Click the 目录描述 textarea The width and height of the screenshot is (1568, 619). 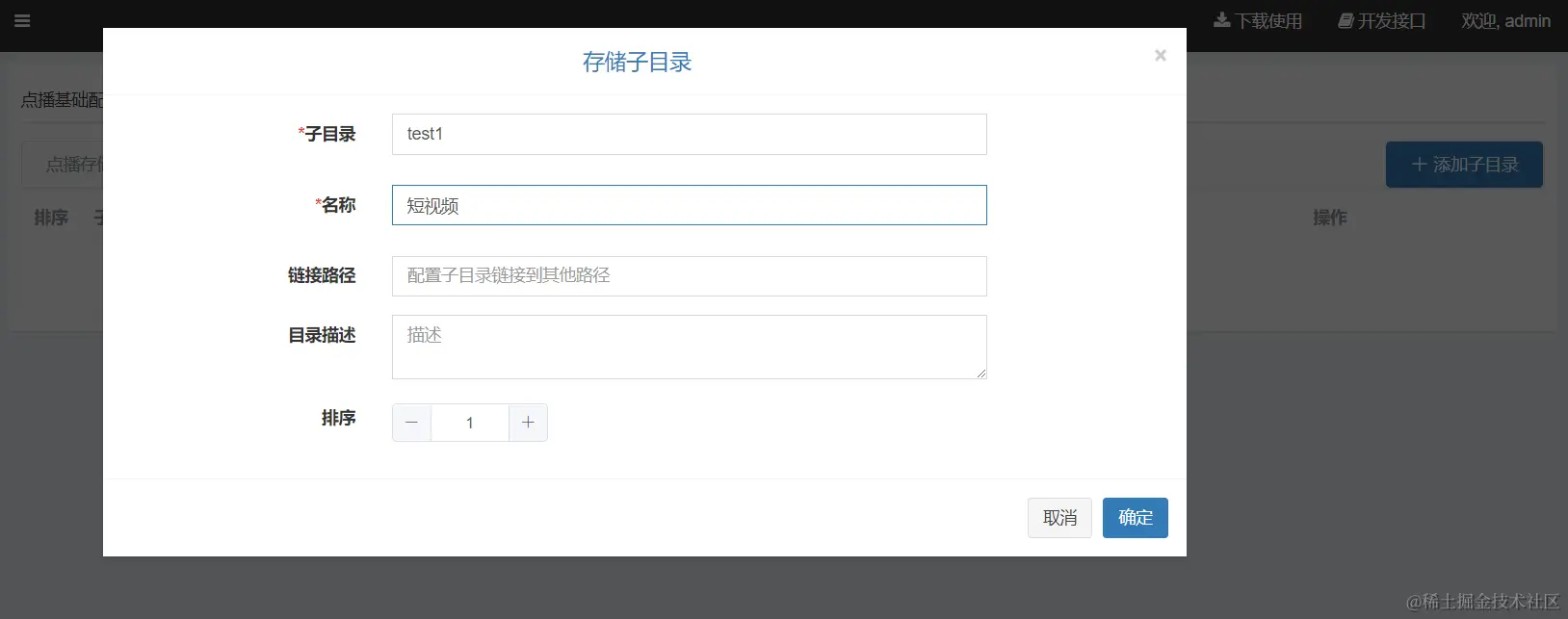(x=689, y=347)
